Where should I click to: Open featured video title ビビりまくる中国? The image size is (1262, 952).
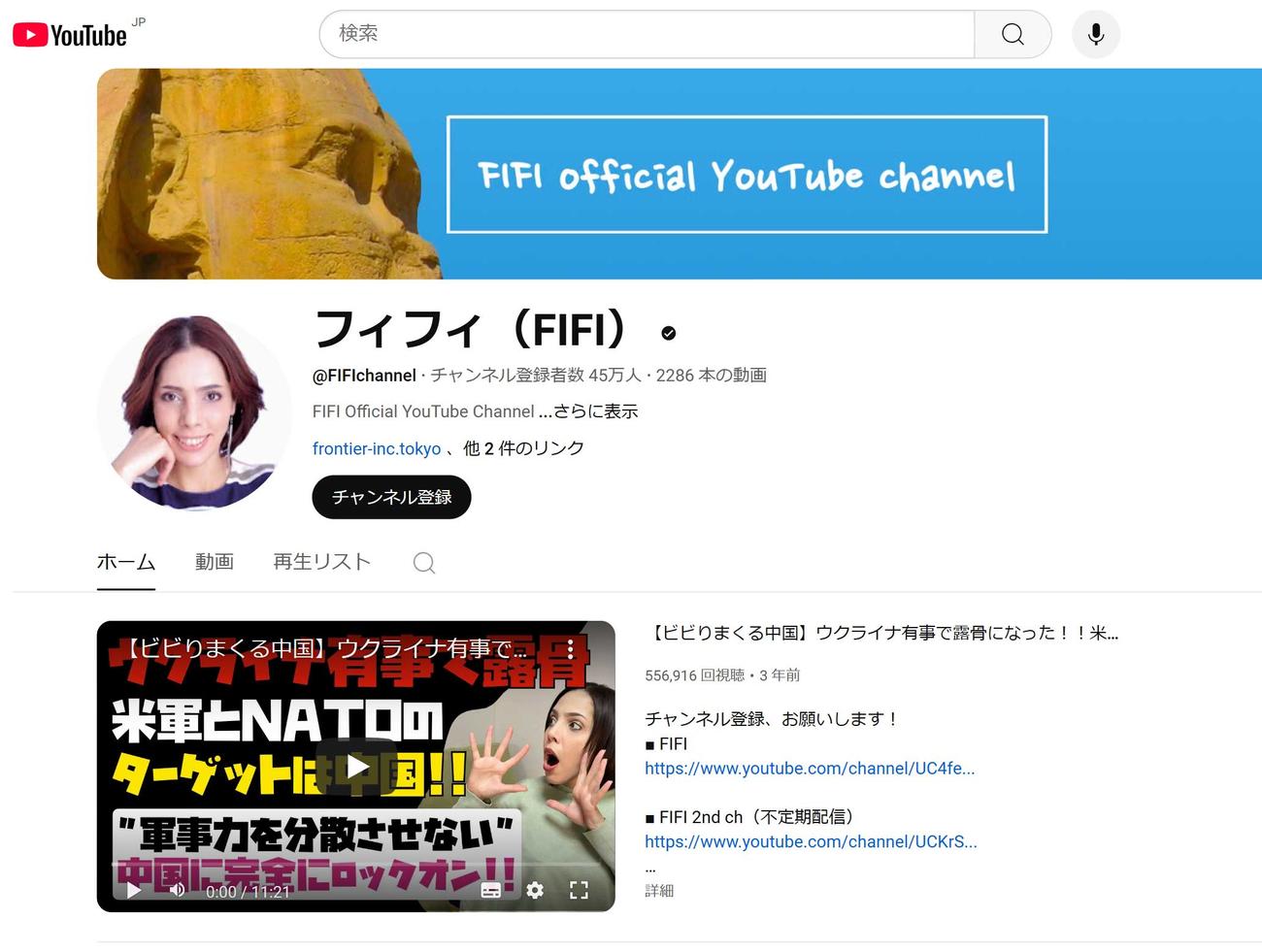pyautogui.click(x=881, y=633)
